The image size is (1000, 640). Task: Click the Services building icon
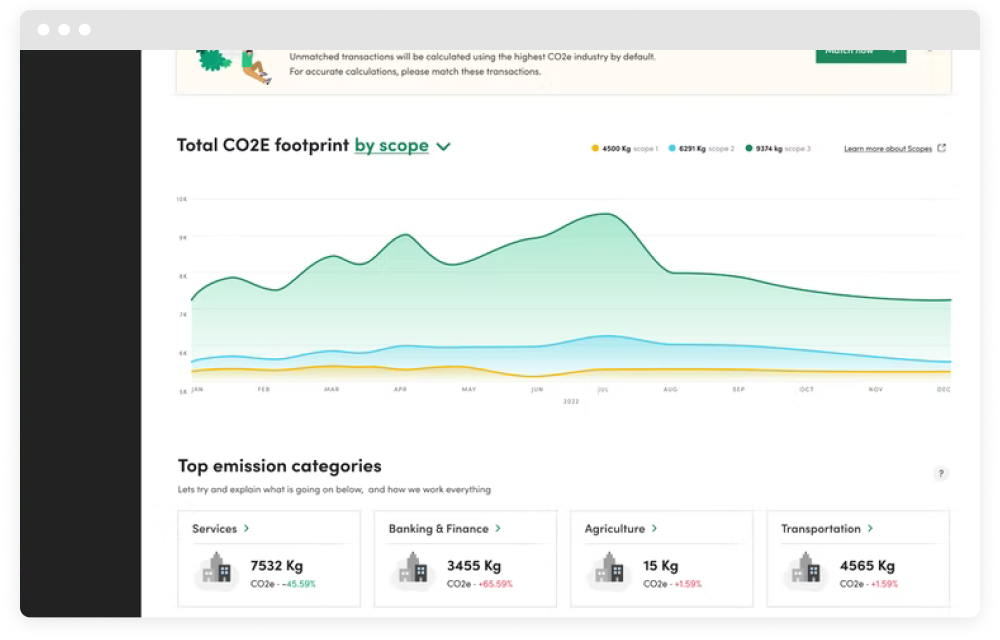[217, 571]
